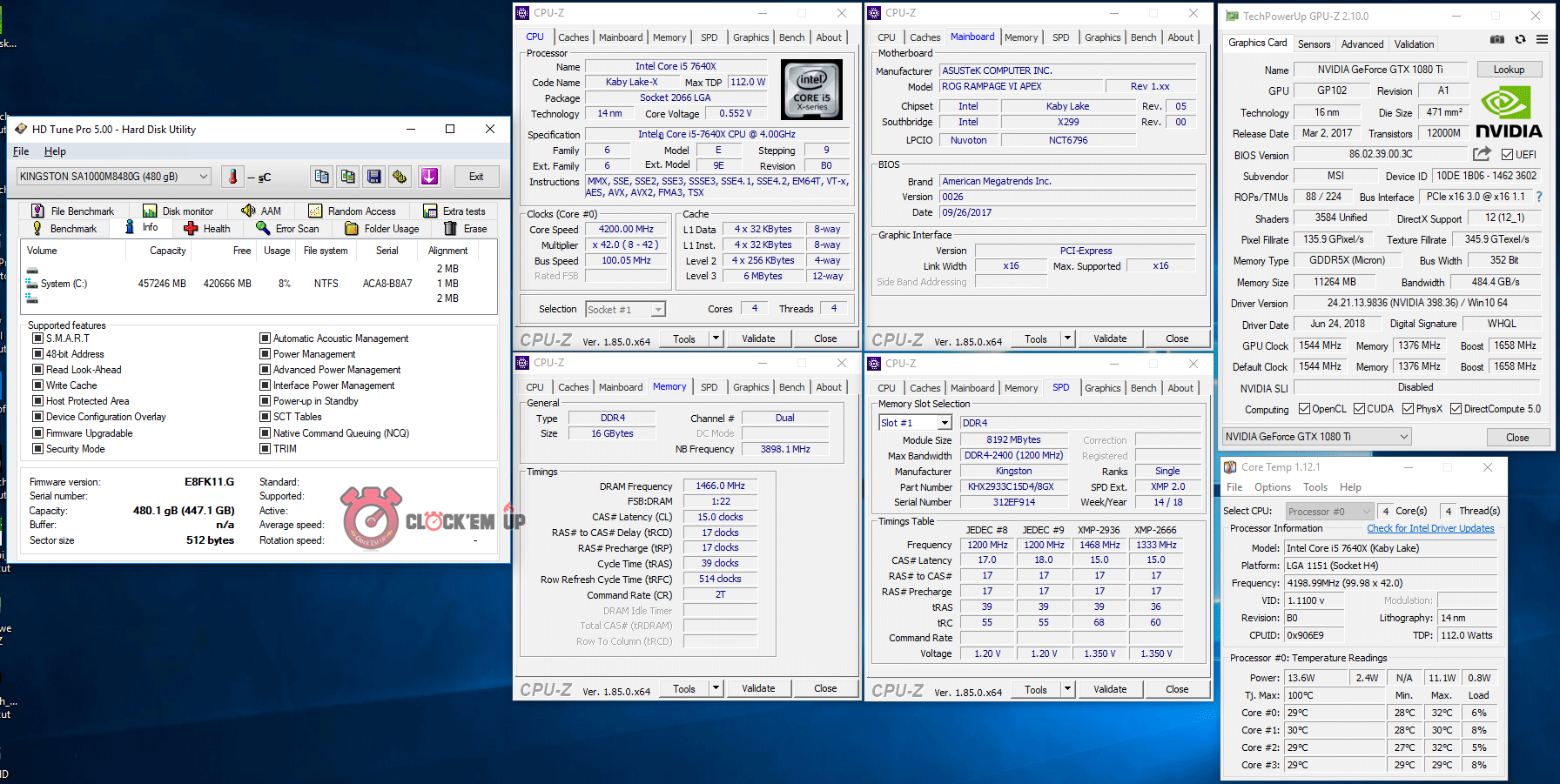
Task: Take a GPU-Z screenshot with the camera icon
Action: tap(1496, 40)
